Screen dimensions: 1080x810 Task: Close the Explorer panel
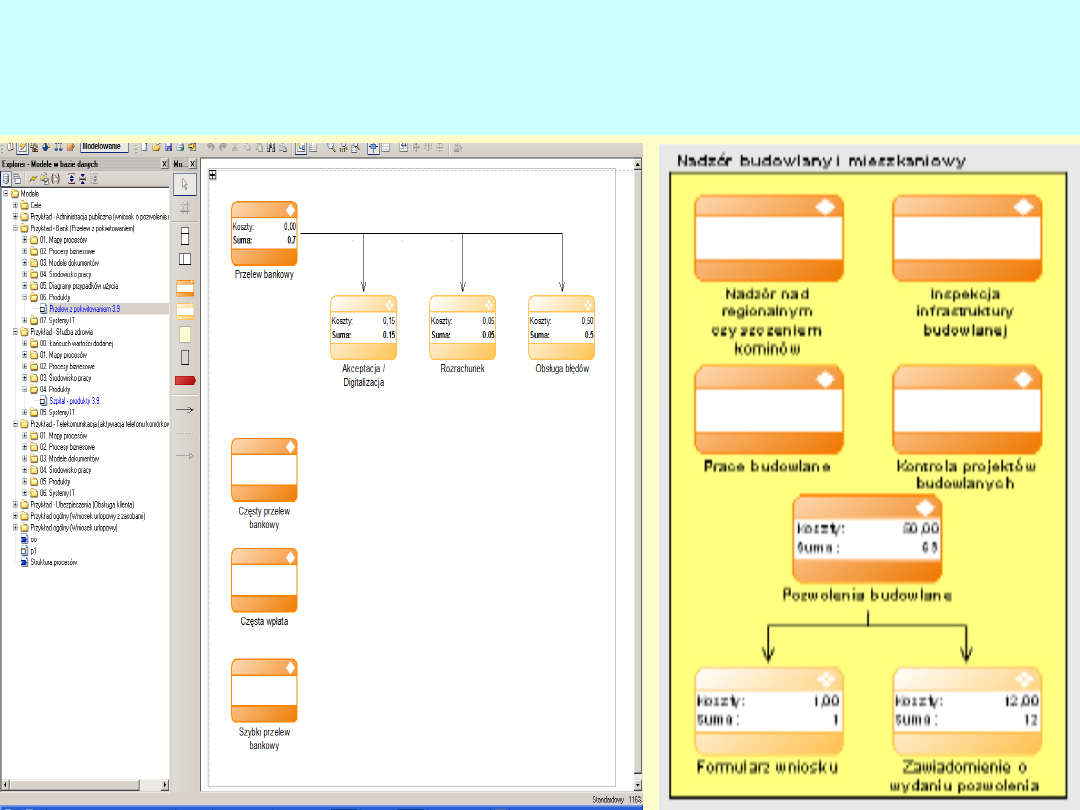[164, 164]
